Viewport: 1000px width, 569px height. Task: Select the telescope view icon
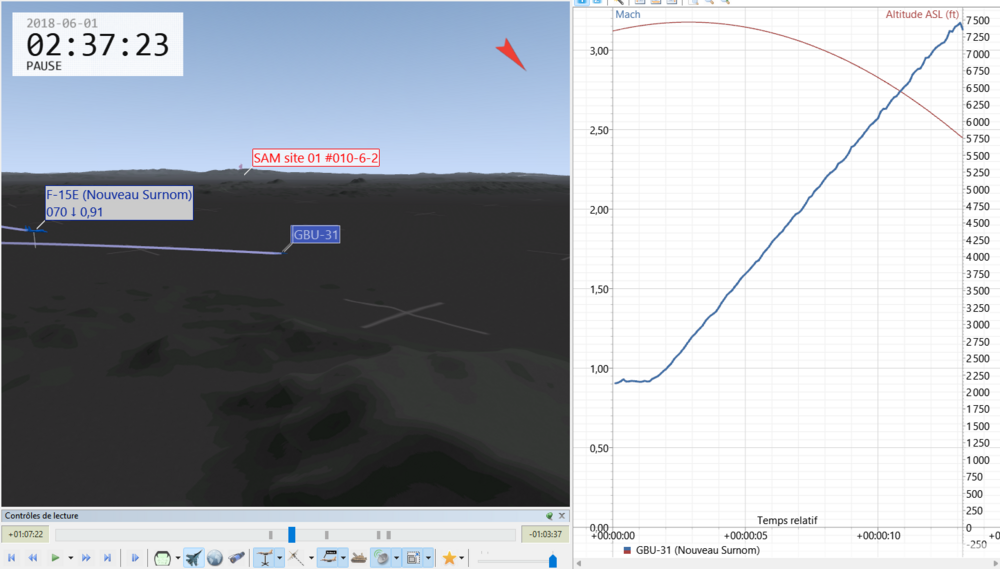pos(236,558)
